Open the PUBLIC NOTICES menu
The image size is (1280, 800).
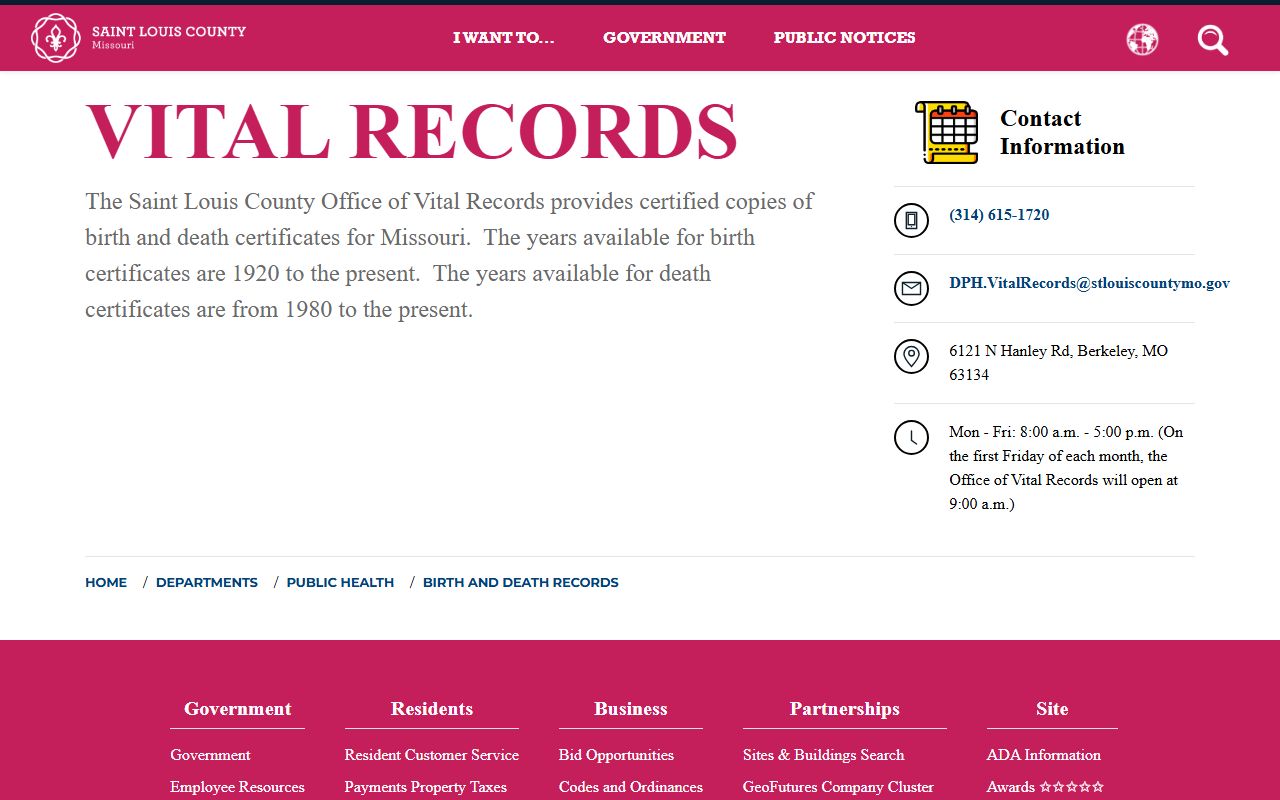click(844, 38)
